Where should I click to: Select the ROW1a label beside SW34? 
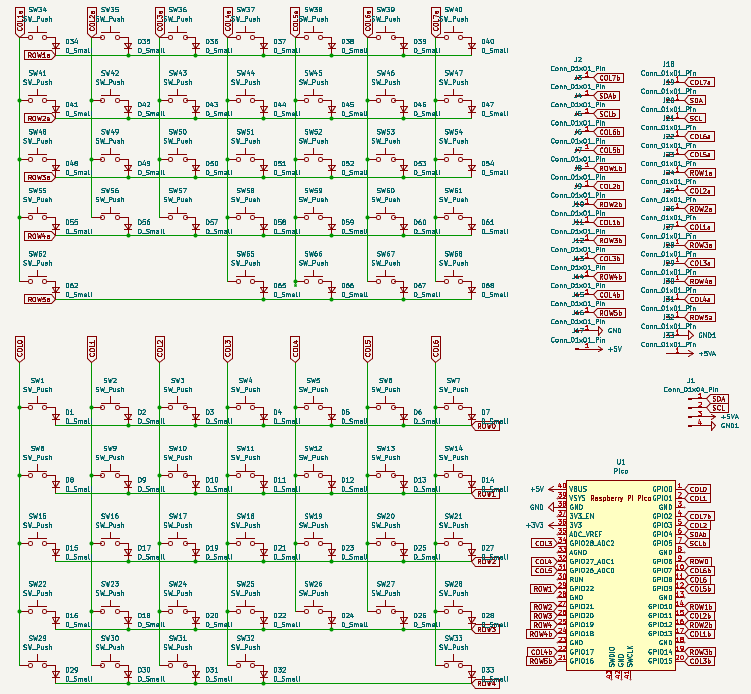[x=39, y=55]
